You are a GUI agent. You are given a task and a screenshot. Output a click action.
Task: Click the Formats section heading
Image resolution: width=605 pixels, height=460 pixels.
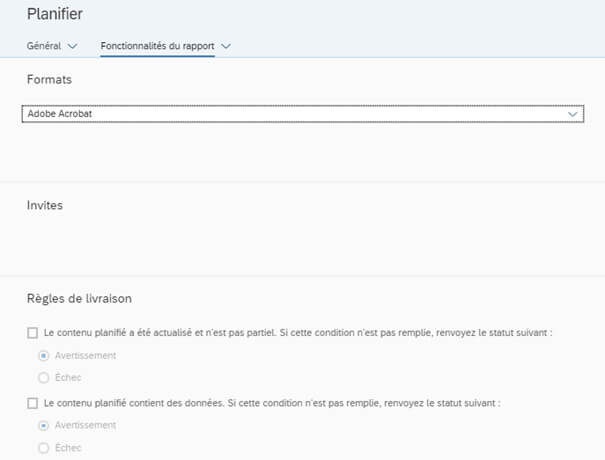[49, 79]
